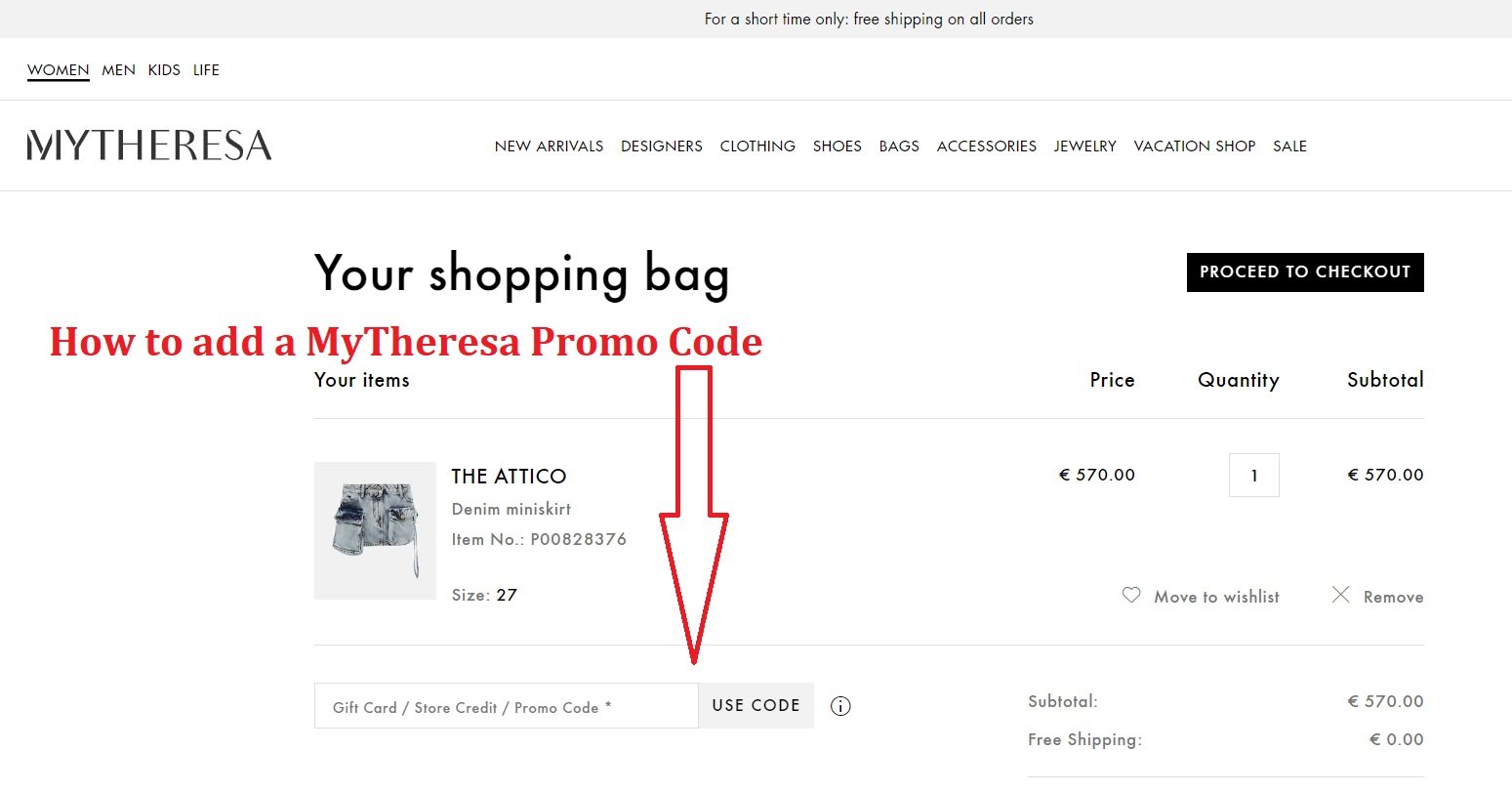Switch to the KIDS department tab
The height and width of the screenshot is (793, 1512).
coord(164,69)
